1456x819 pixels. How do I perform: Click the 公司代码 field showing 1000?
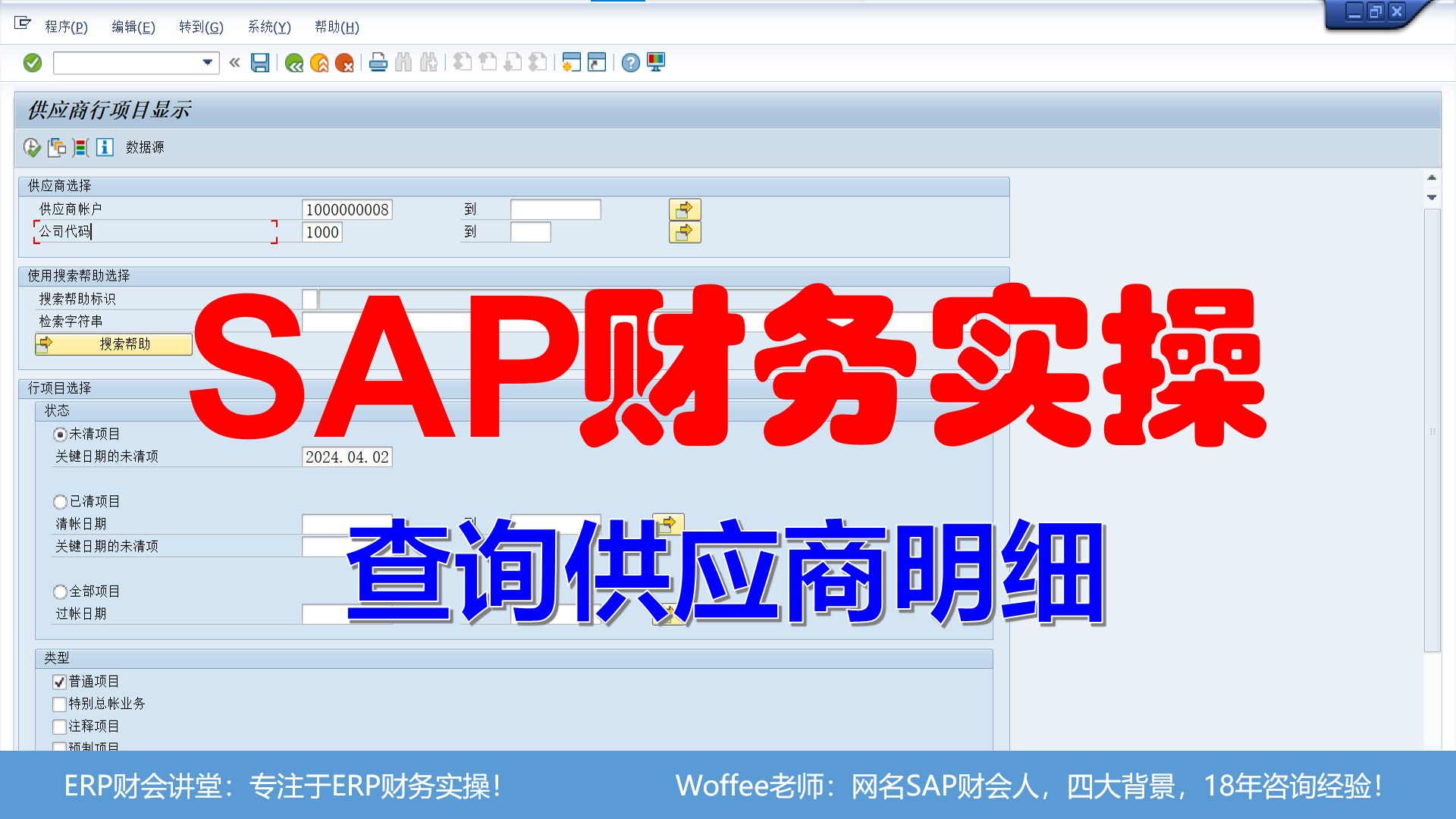[322, 232]
